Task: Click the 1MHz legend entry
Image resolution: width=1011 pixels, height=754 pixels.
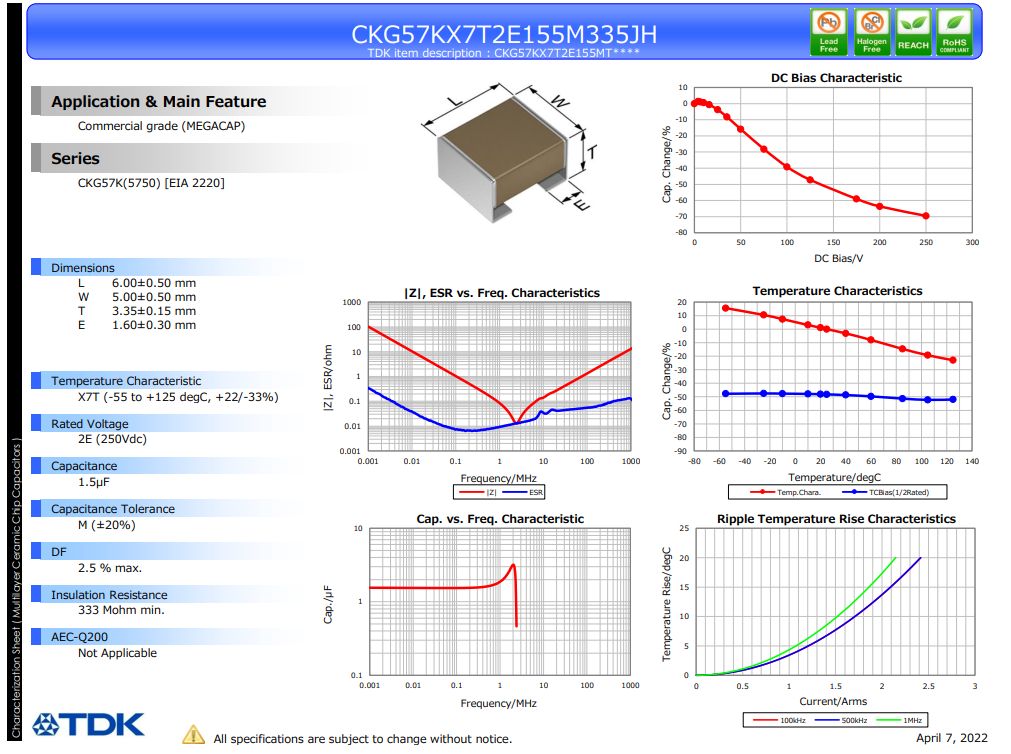Action: pos(899,720)
